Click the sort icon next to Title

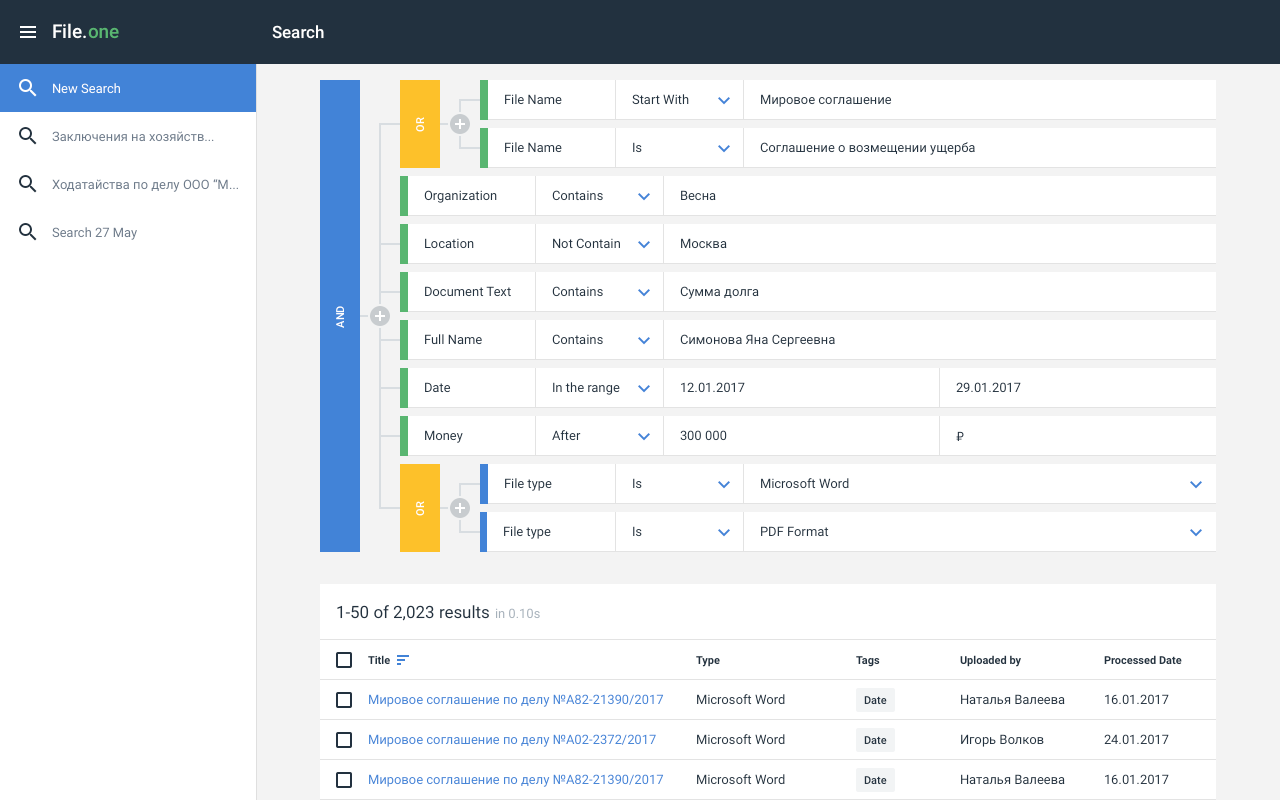pyautogui.click(x=403, y=660)
